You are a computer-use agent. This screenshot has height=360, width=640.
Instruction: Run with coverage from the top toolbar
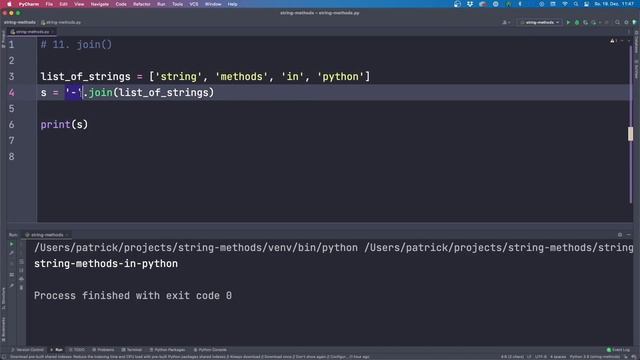pos(585,22)
